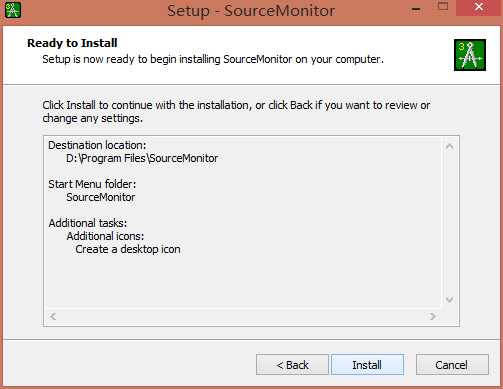Click the SourceMonitor title bar icon
This screenshot has height=389, width=503.
[13, 10]
